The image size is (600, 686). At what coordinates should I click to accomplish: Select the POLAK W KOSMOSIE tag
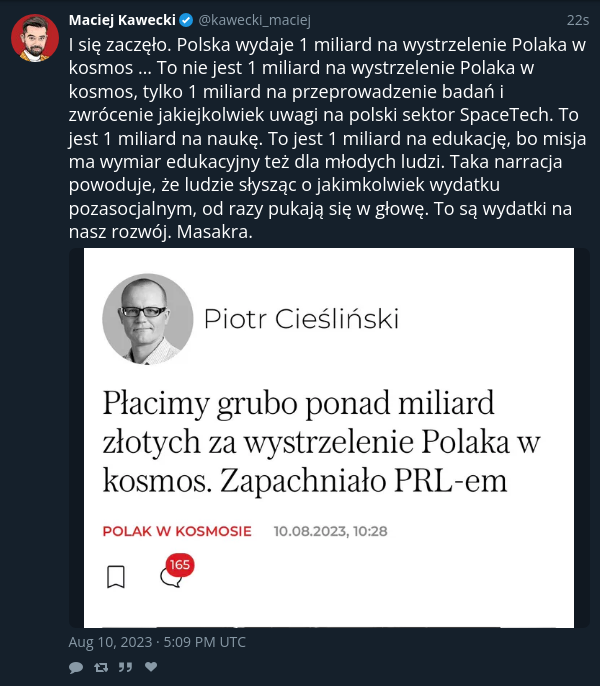(177, 531)
